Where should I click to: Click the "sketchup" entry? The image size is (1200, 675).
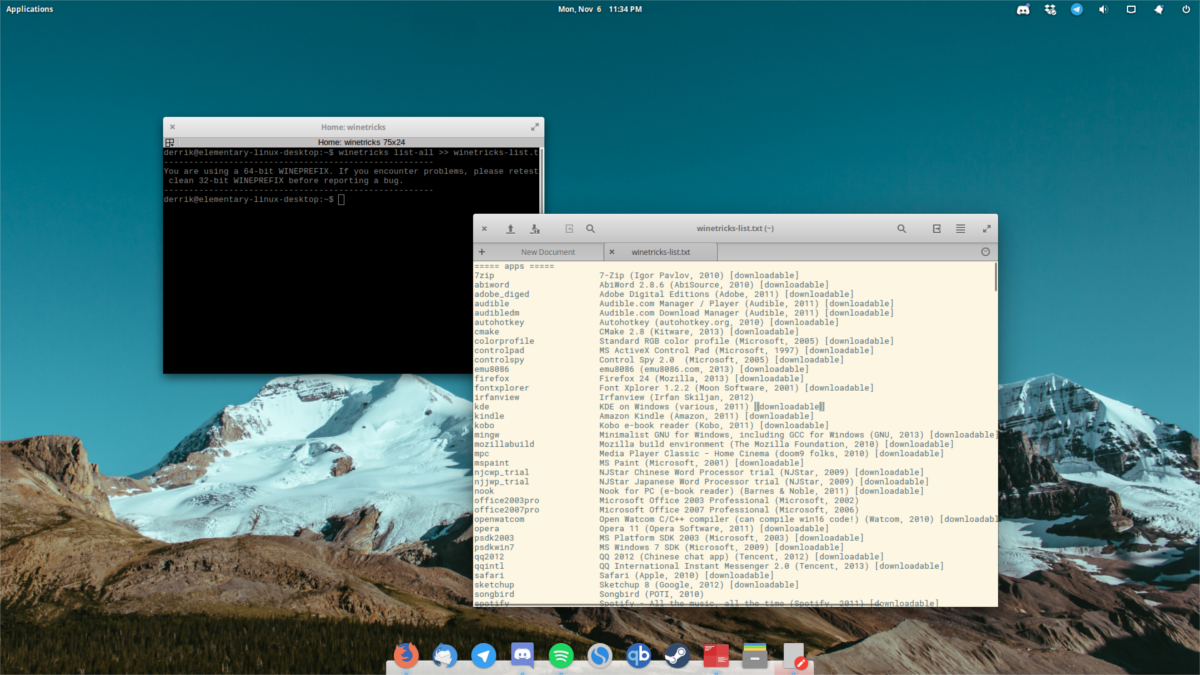494,585
